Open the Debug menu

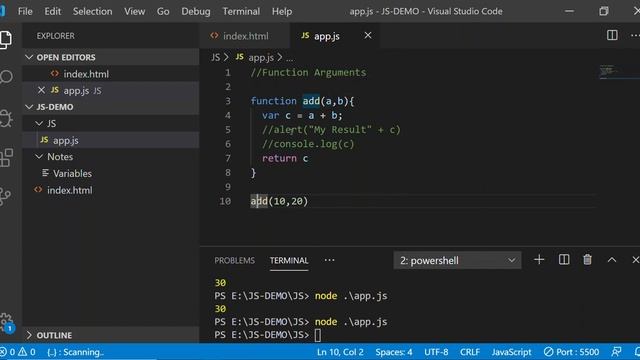[196, 11]
